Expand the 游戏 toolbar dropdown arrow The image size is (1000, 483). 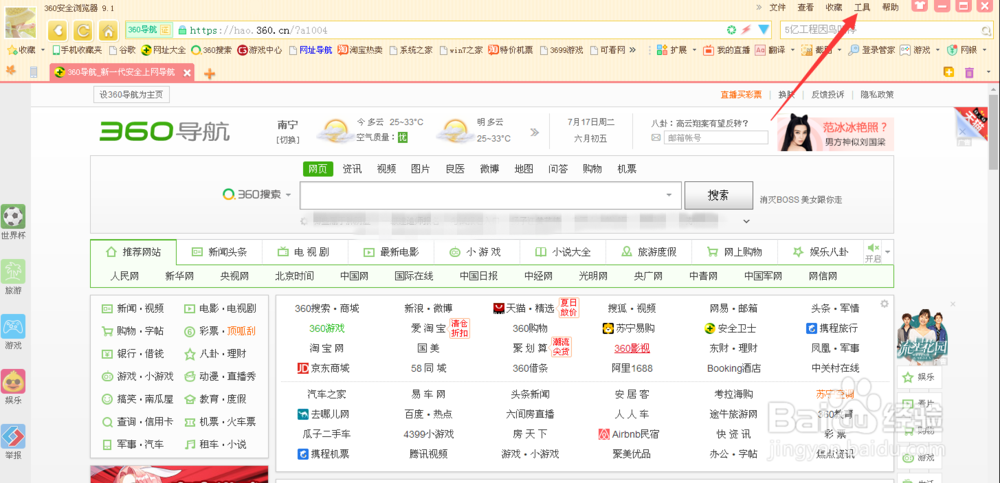[937, 50]
